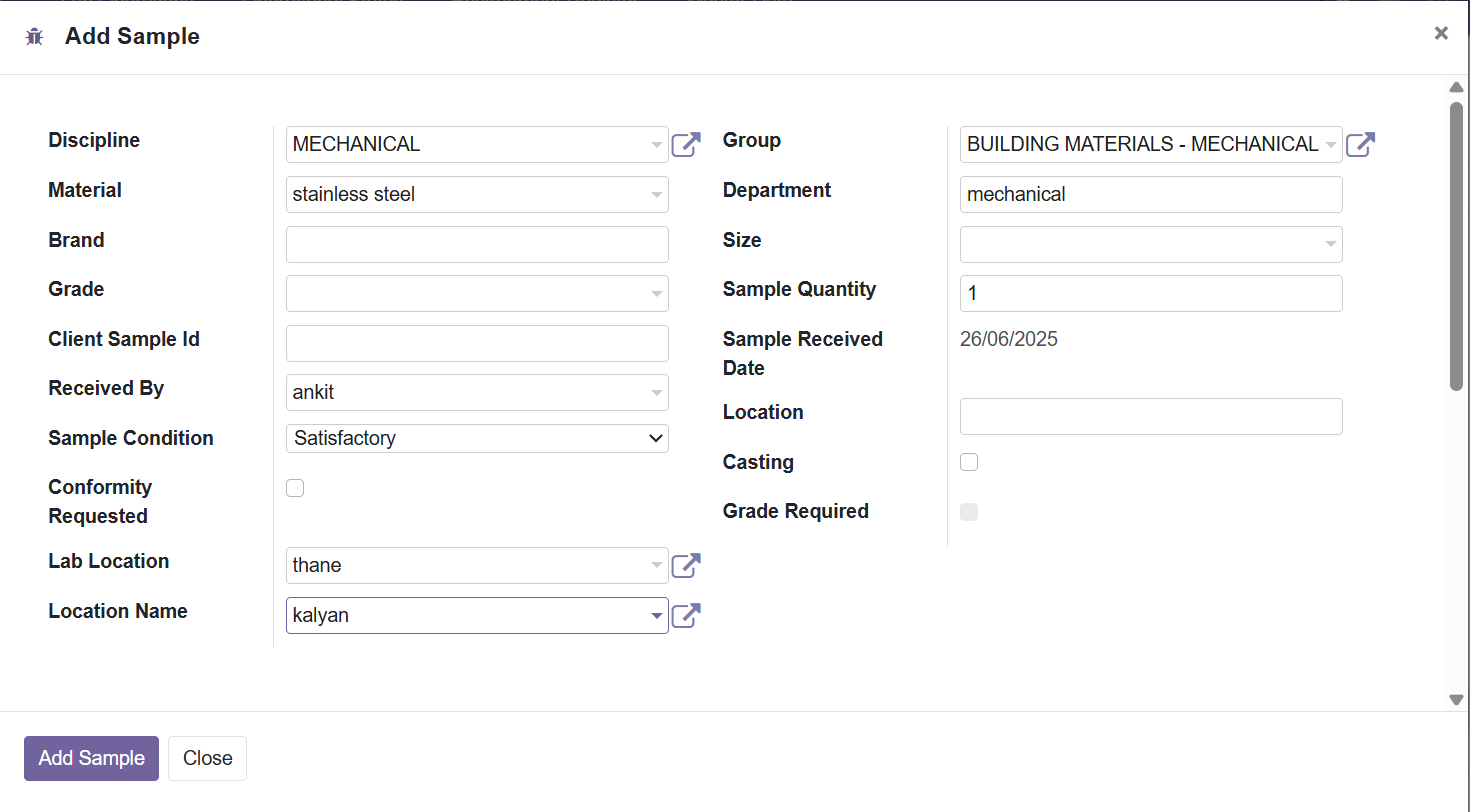Image resolution: width=1470 pixels, height=812 pixels.
Task: Click the purple Add Sample button
Action: click(x=91, y=758)
